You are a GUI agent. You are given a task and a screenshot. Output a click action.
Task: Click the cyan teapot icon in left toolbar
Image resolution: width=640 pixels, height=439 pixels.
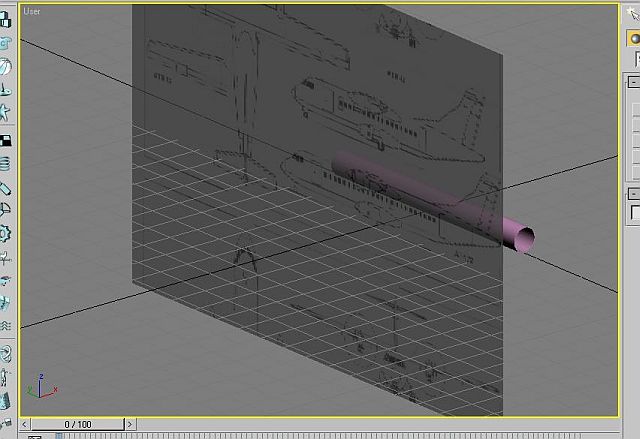tap(6, 43)
